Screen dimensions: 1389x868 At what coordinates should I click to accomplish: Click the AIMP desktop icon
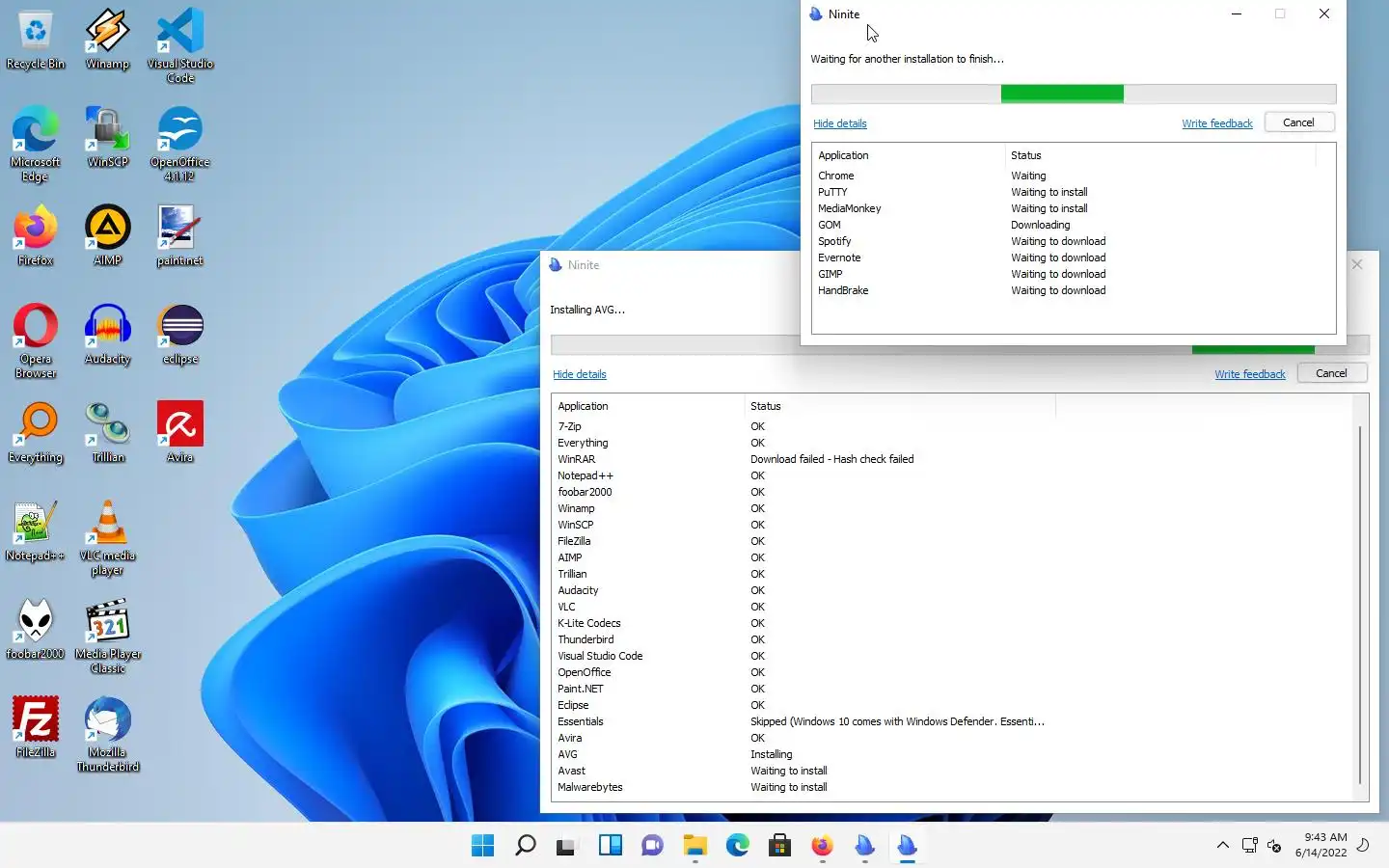(x=107, y=236)
